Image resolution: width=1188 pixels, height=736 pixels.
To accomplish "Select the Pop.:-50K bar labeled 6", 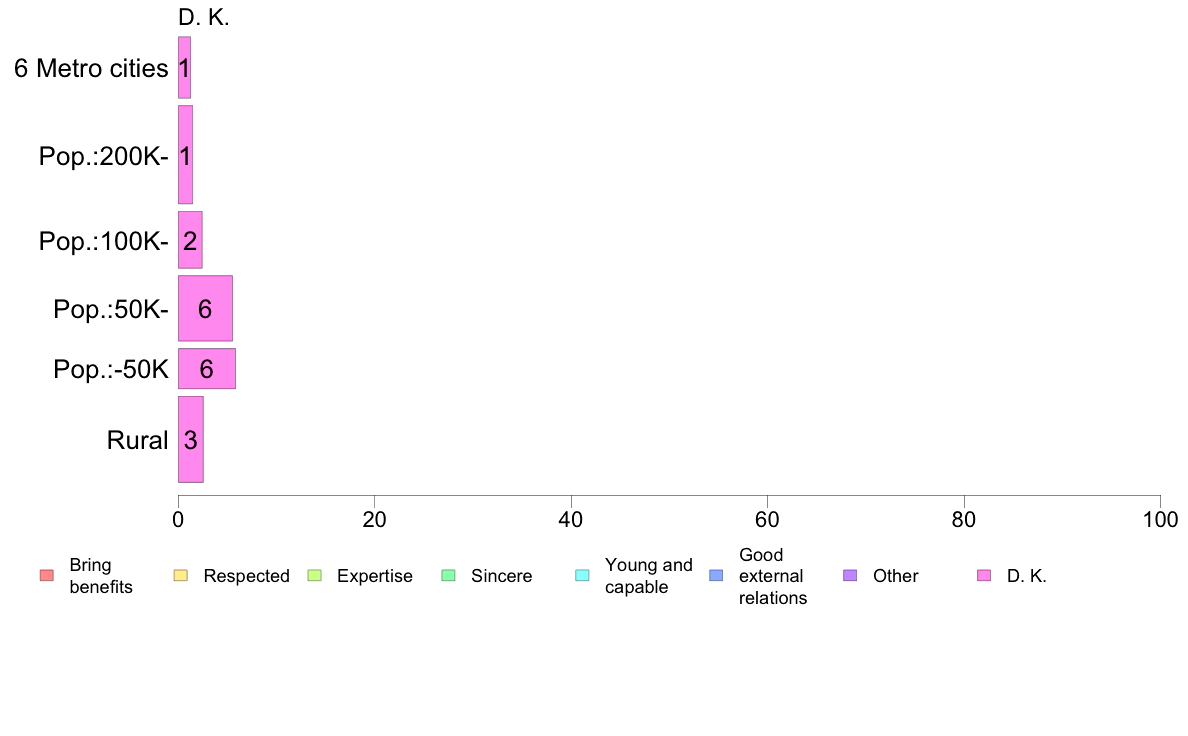I will click(207, 368).
